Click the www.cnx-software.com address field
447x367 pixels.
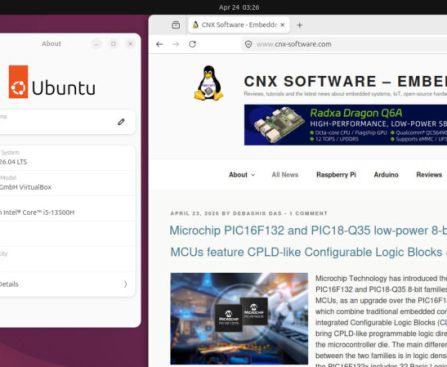pos(343,44)
